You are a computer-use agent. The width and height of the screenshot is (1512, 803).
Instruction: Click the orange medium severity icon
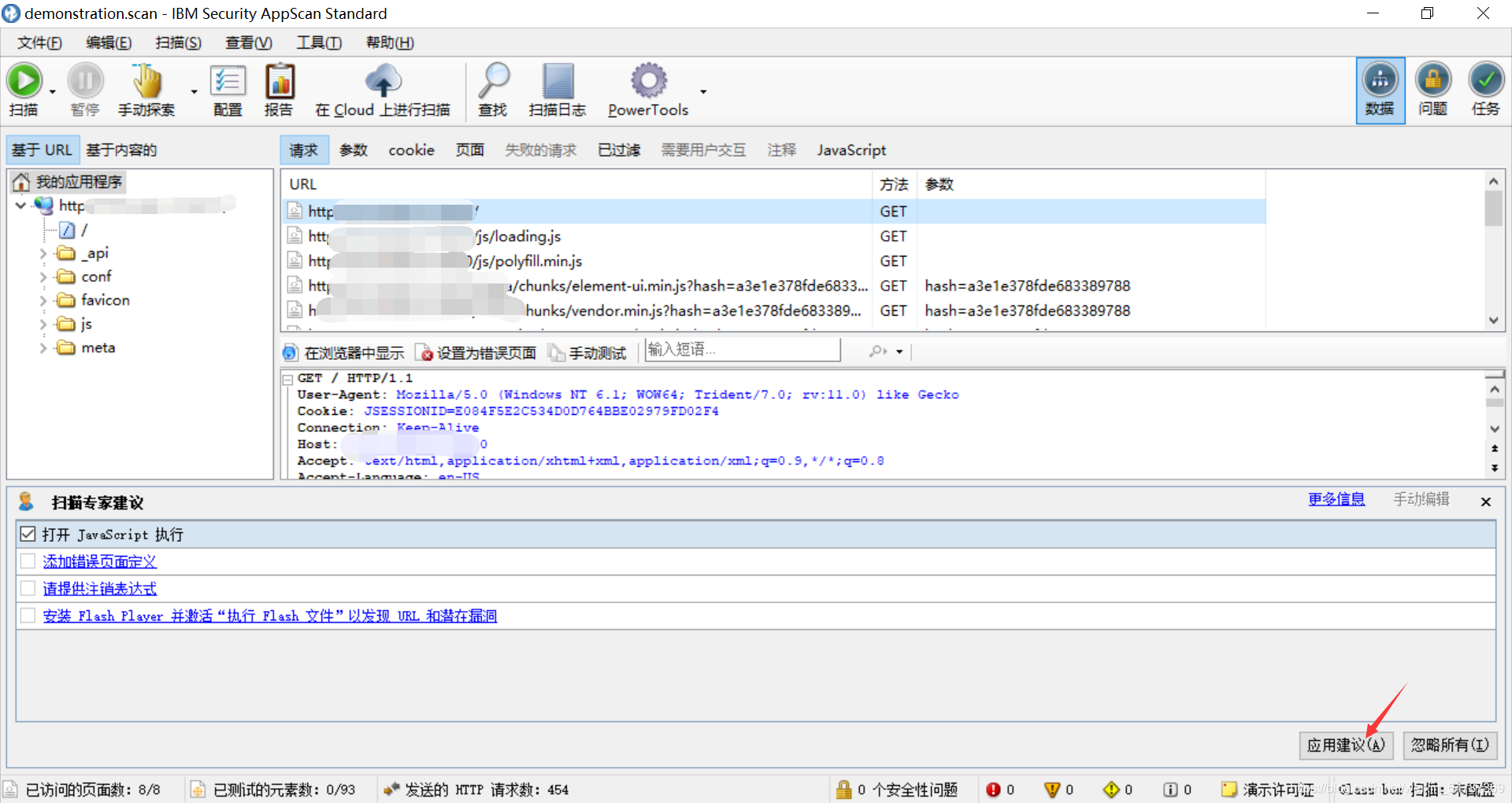(1052, 789)
